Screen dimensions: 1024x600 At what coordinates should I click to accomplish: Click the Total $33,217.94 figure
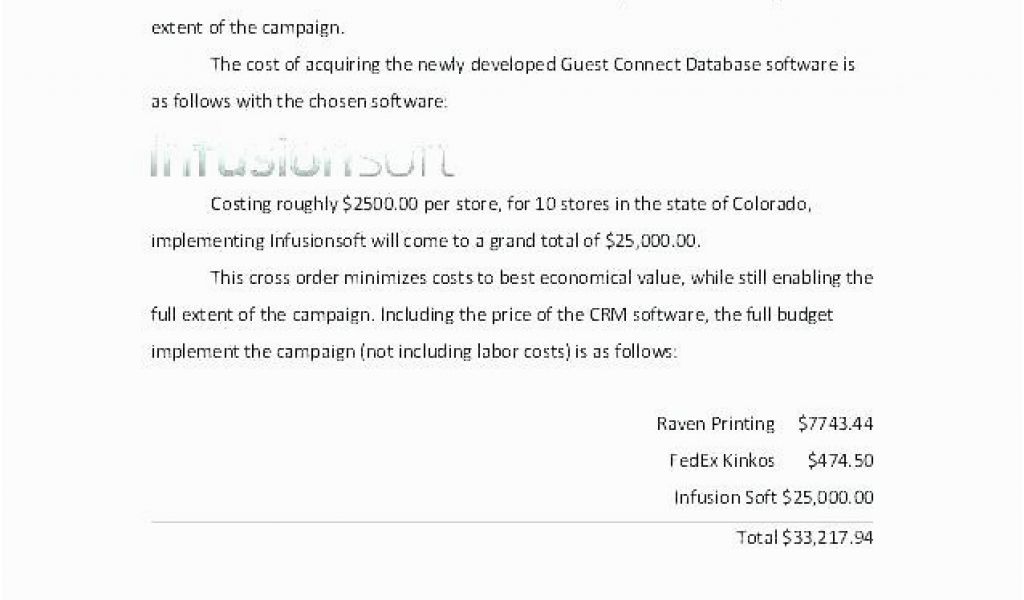coord(827,537)
